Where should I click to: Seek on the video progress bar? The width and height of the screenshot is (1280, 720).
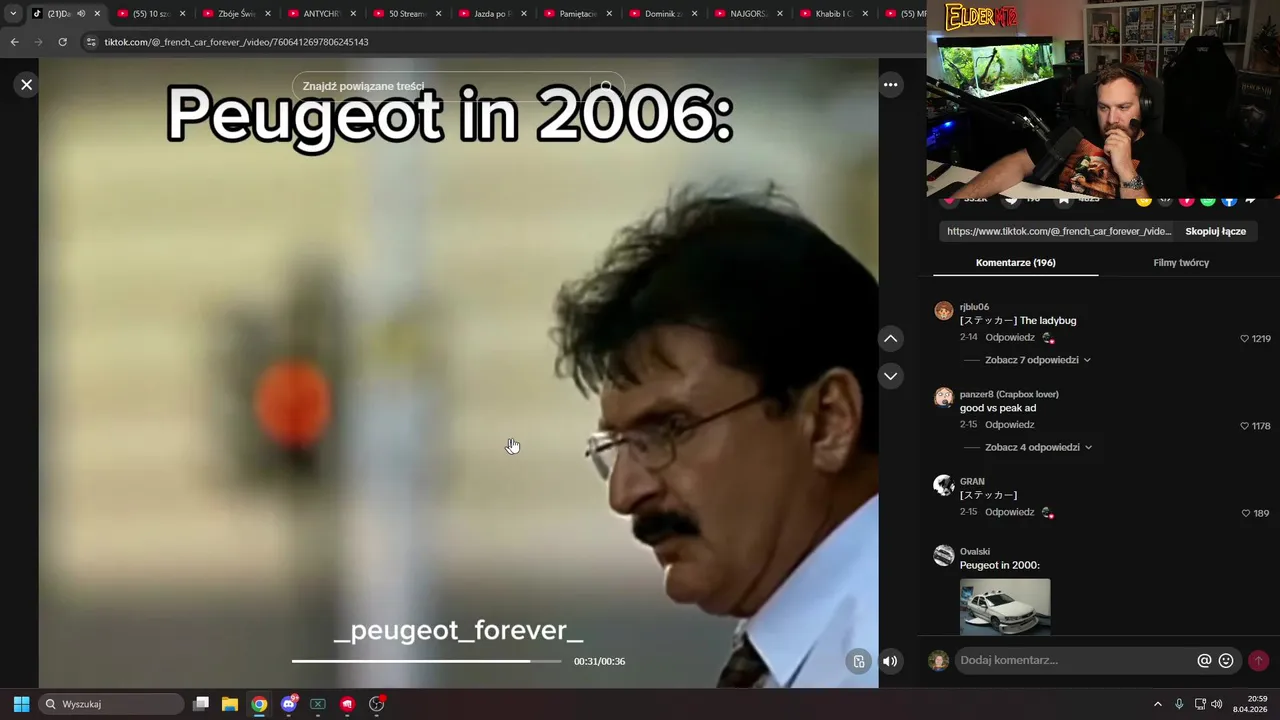coord(427,661)
